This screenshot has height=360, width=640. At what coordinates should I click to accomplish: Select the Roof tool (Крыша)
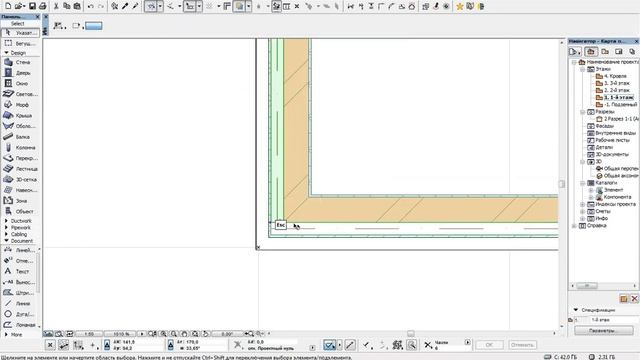click(20, 116)
